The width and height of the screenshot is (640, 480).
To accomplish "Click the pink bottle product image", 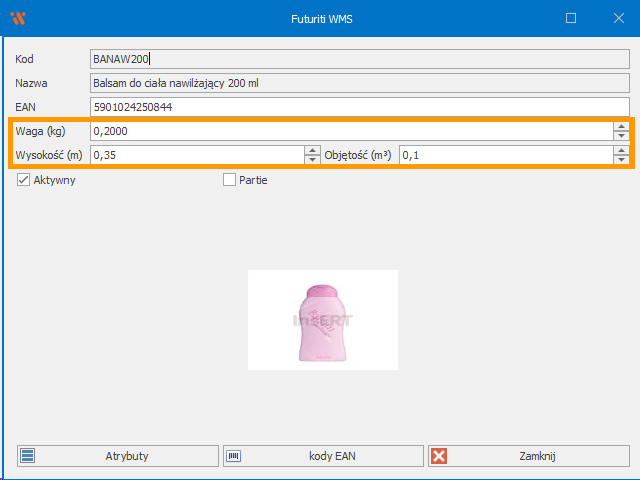I will (x=322, y=320).
